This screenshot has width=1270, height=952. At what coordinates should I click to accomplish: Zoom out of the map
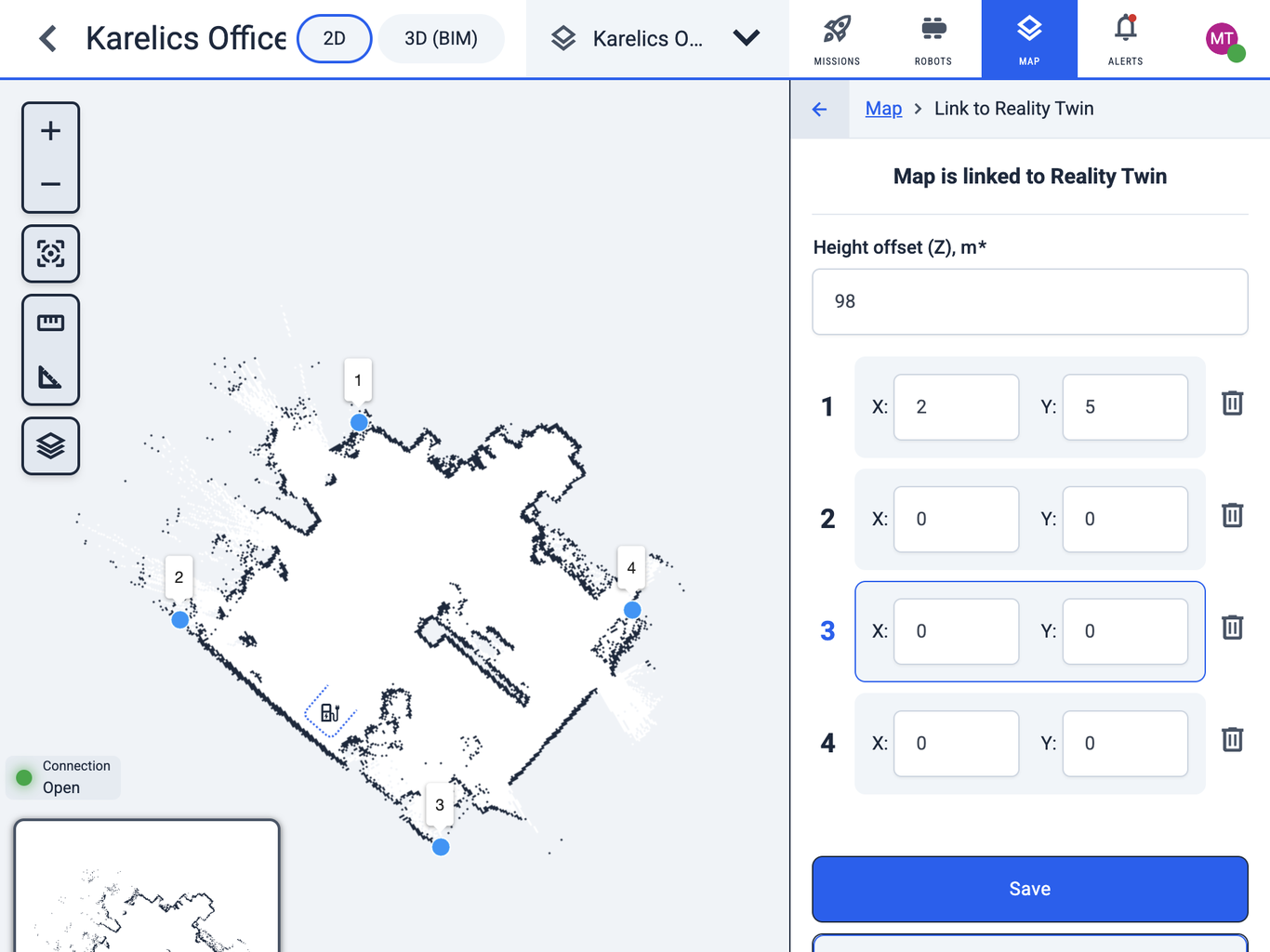click(51, 184)
